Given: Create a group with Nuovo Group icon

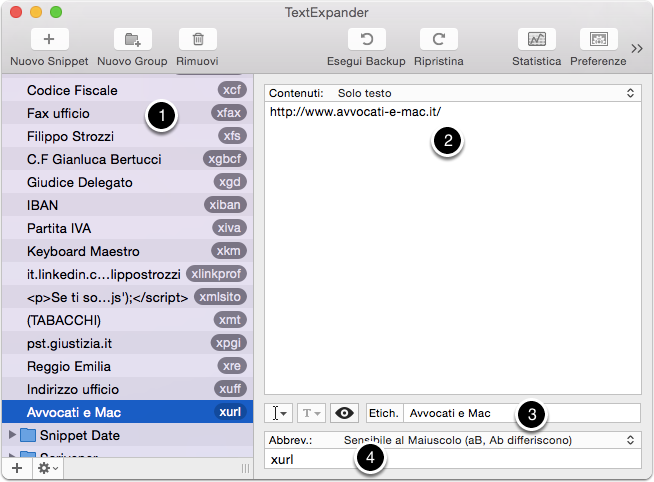Looking at the screenshot, I should point(133,39).
